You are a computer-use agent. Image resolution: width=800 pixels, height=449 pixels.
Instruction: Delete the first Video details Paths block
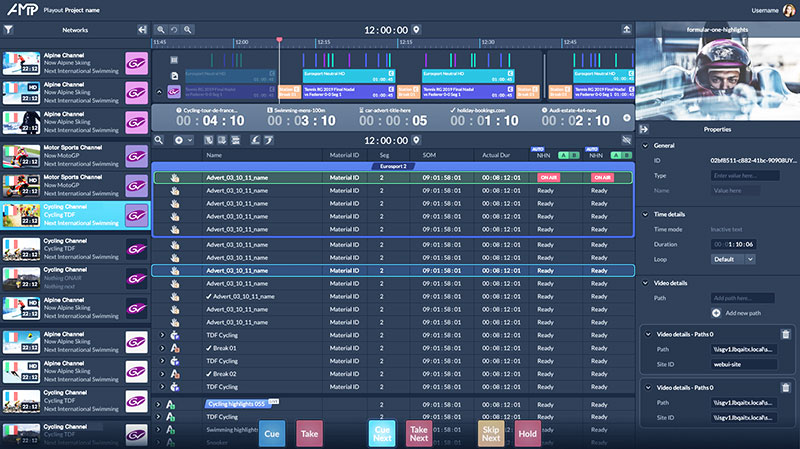point(785,335)
